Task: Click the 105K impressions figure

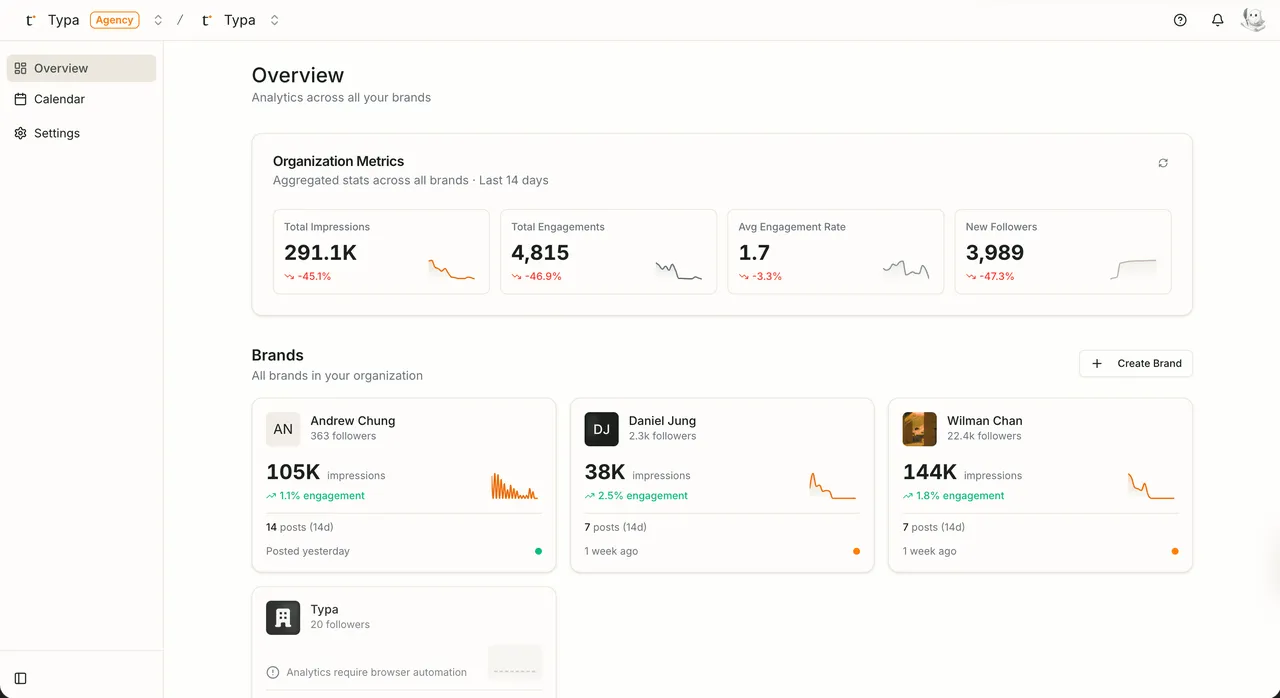Action: 293,472
